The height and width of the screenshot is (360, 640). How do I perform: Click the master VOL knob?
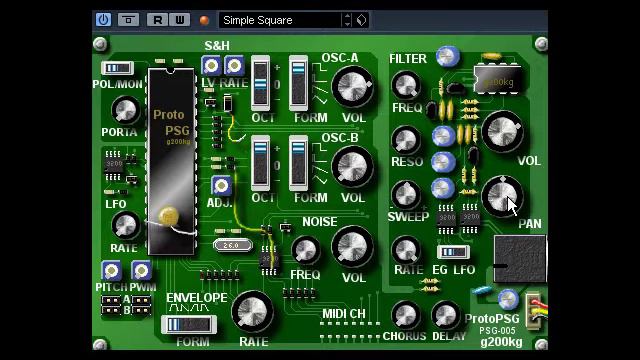[x=502, y=132]
